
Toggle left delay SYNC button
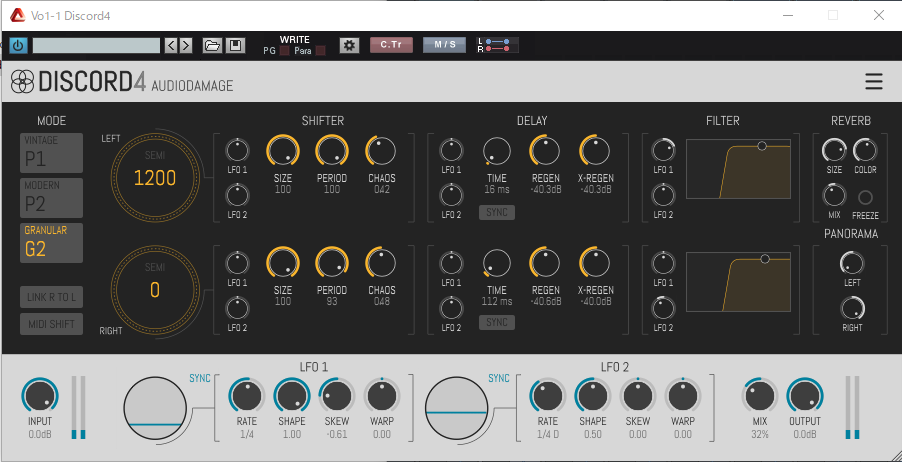tap(497, 212)
